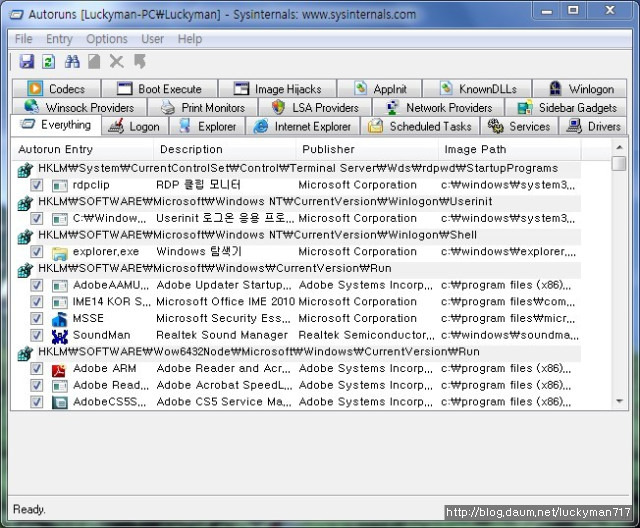Click registry icon of Winlogon Shell key

coord(25,236)
